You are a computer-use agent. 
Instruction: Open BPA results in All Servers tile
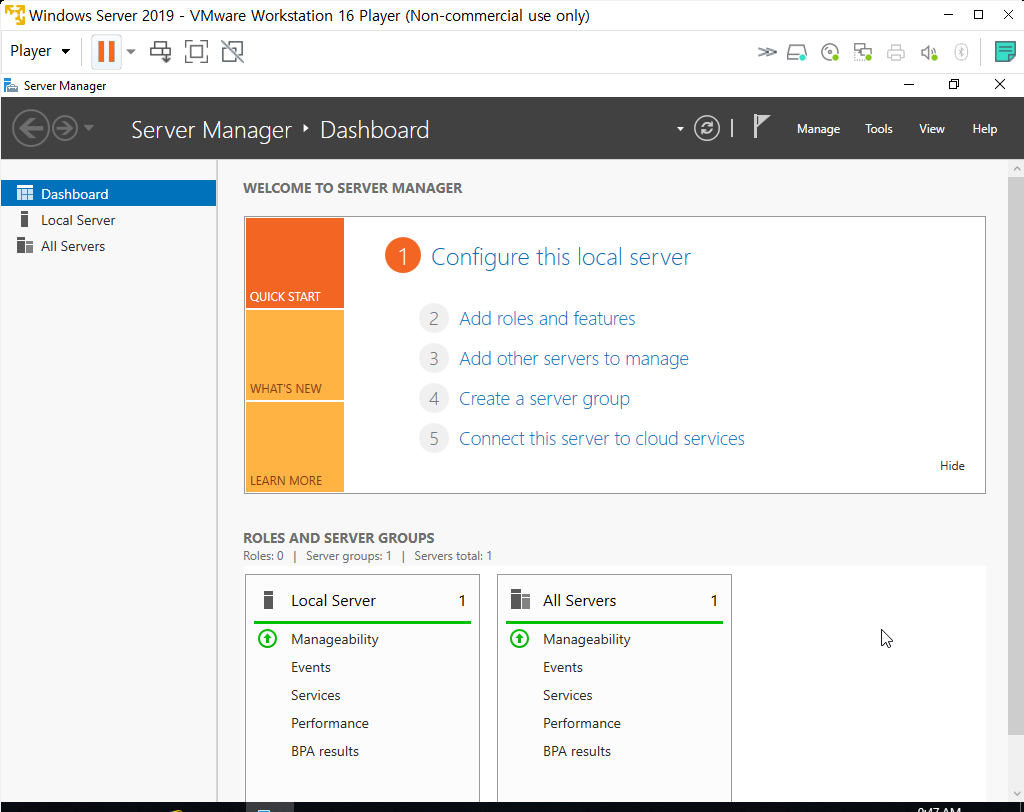(x=577, y=751)
